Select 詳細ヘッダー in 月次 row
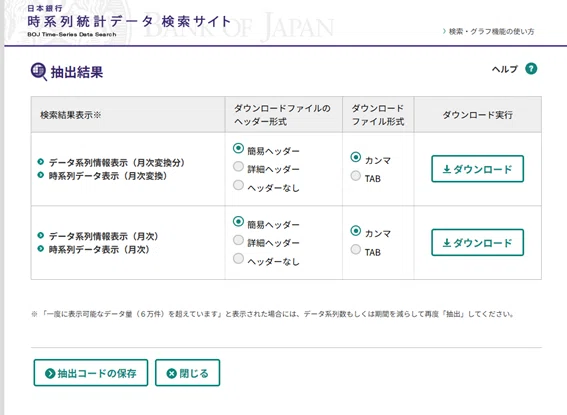This screenshot has width=567, height=415. pyautogui.click(x=238, y=240)
